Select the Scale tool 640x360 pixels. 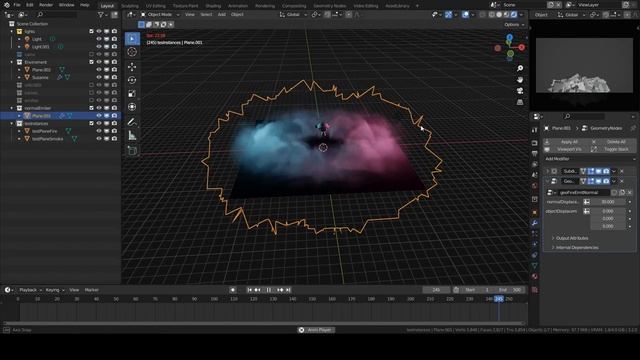coord(132,93)
